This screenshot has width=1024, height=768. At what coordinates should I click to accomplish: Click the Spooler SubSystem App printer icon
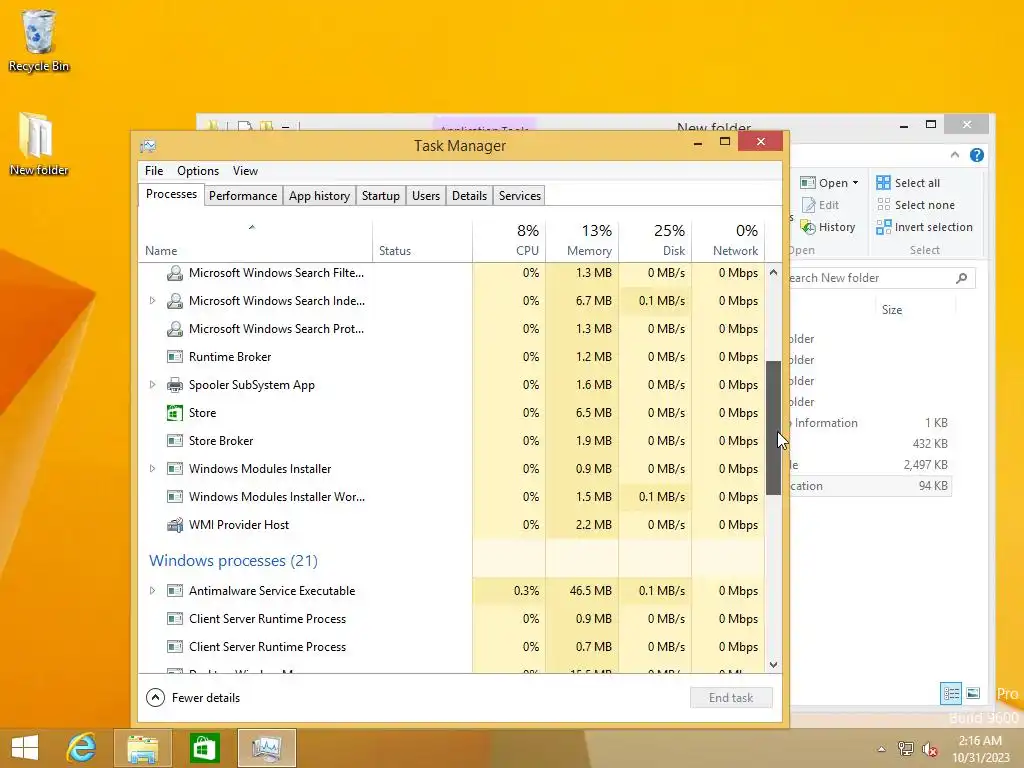pyautogui.click(x=174, y=385)
